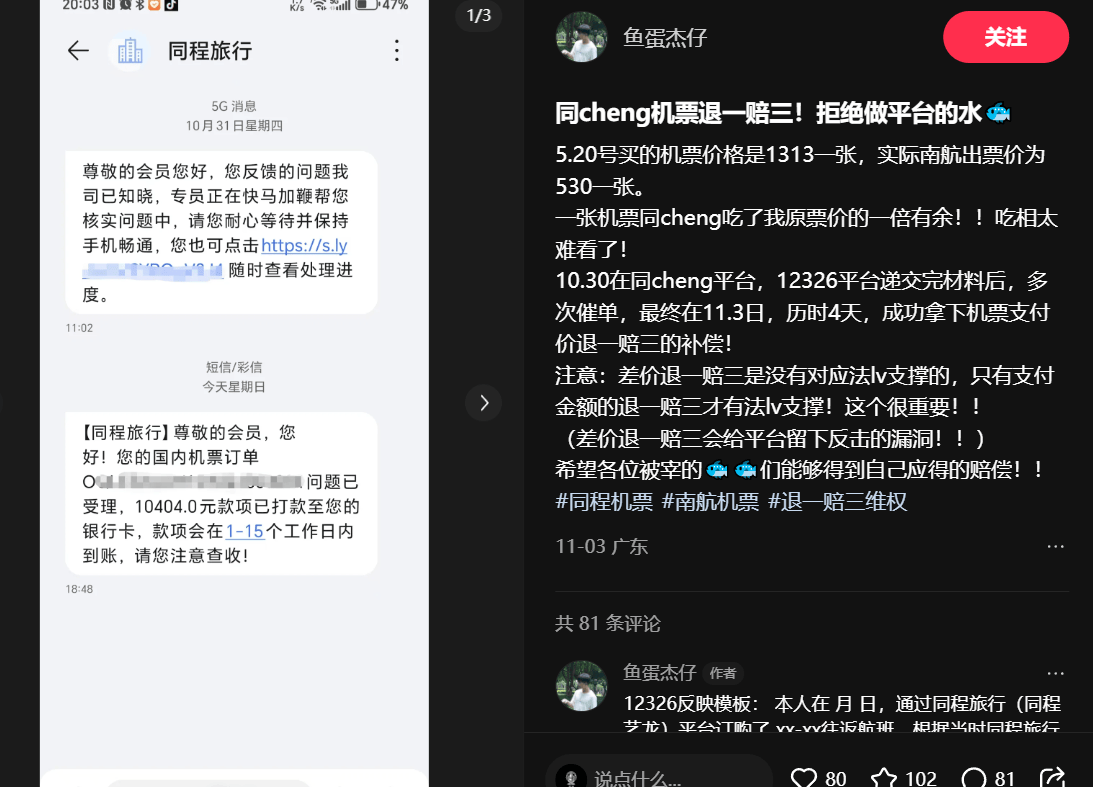Like the post with heart icon
Image resolution: width=1093 pixels, height=787 pixels.
(804, 778)
